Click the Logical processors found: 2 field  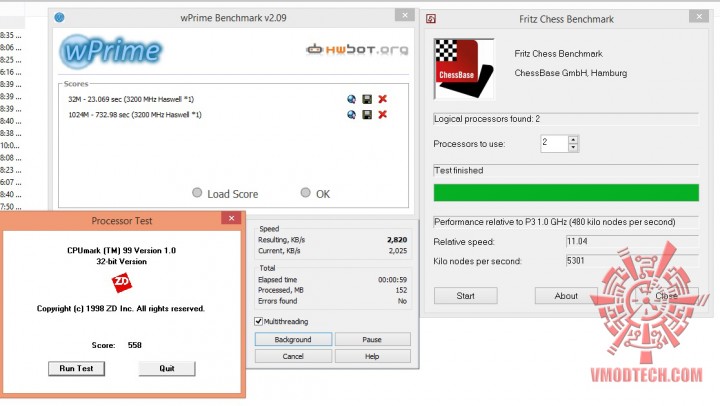[566, 119]
